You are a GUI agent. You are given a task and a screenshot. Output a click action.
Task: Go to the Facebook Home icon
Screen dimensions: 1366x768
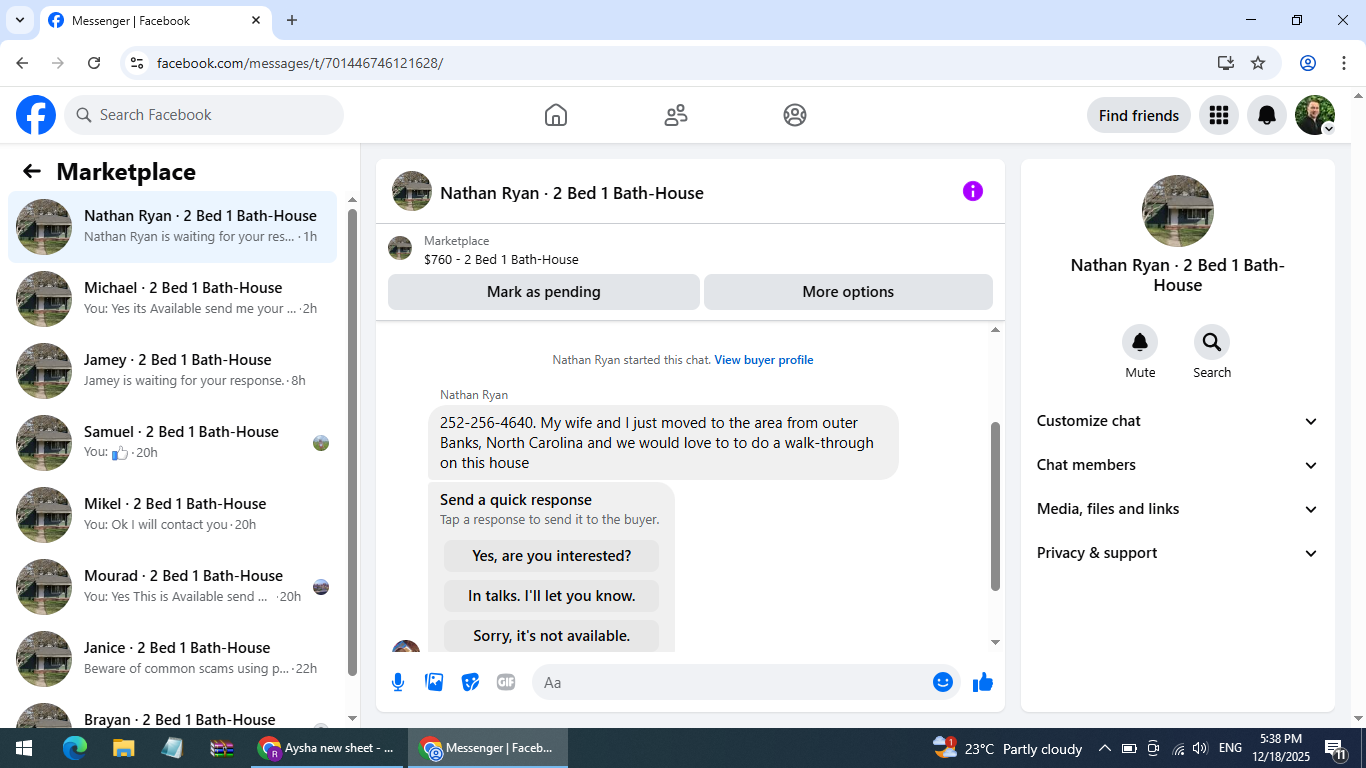[556, 115]
